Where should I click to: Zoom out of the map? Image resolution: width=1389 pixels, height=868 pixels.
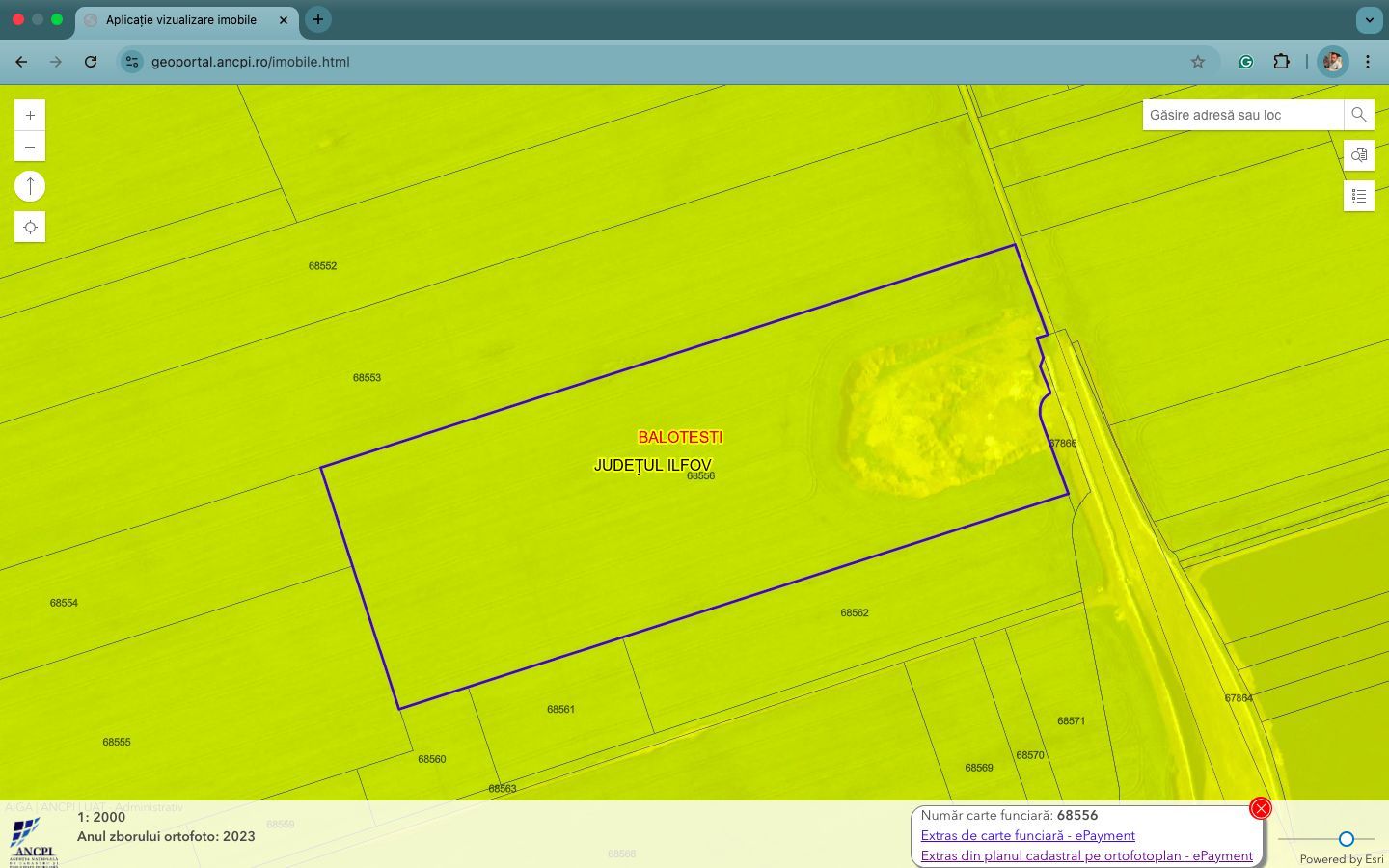click(x=30, y=147)
